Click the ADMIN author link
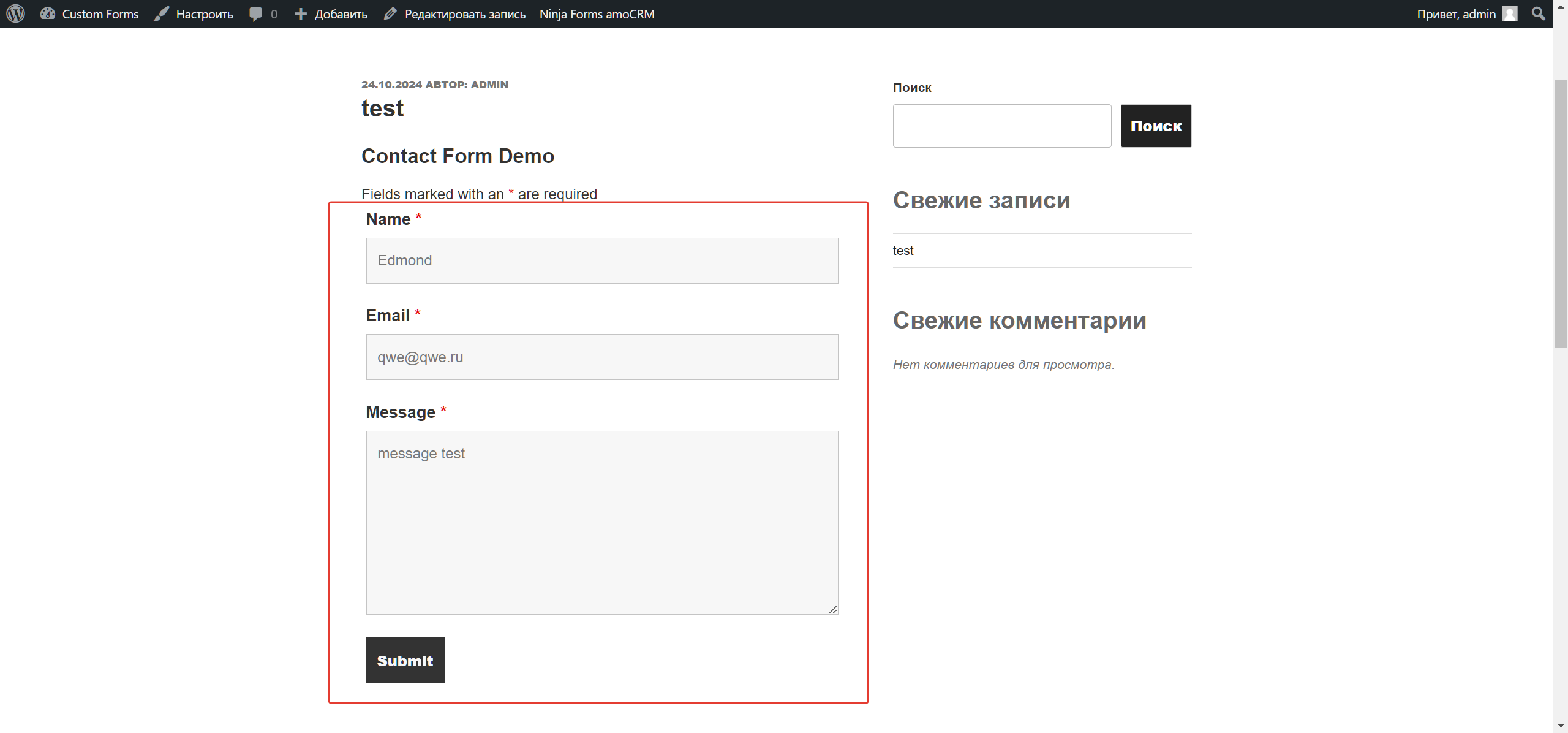 (x=489, y=85)
